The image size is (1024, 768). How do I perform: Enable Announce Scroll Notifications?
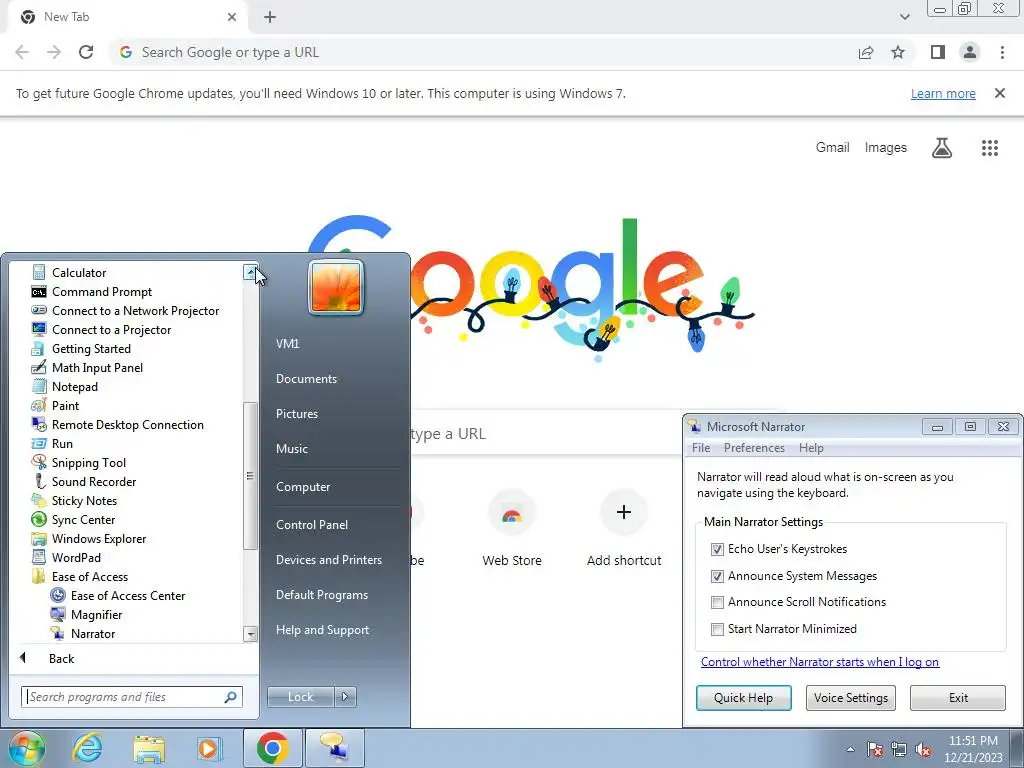(x=717, y=602)
